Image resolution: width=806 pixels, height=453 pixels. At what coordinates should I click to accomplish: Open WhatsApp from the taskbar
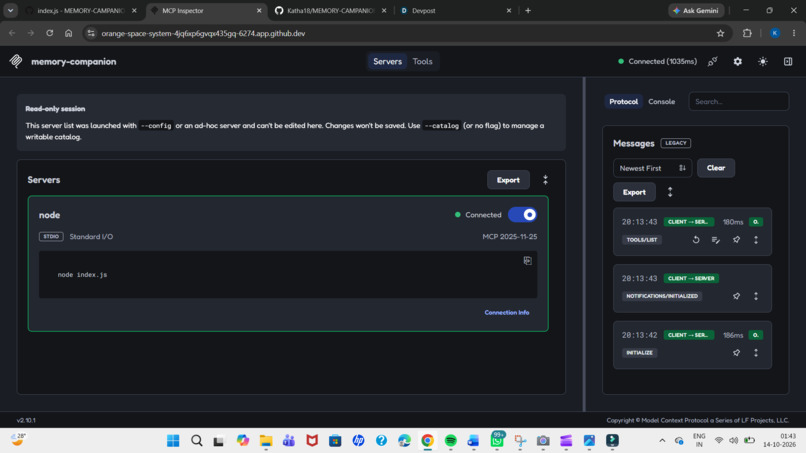(497, 441)
